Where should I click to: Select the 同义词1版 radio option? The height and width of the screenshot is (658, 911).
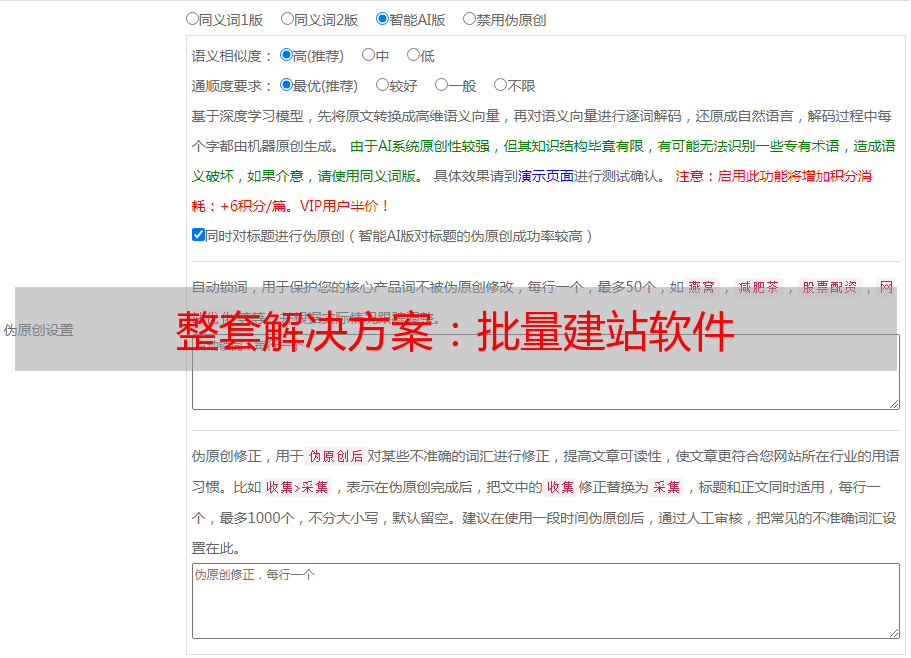(193, 19)
